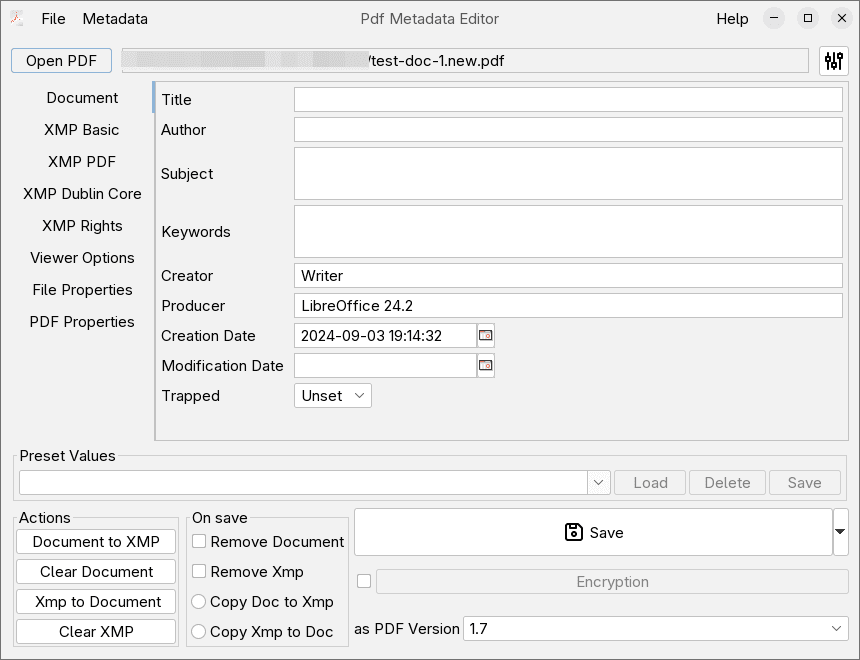Screen dimensions: 860x660
Task: Click the Pdf Metadata Editor app icon
Action: coord(17,19)
